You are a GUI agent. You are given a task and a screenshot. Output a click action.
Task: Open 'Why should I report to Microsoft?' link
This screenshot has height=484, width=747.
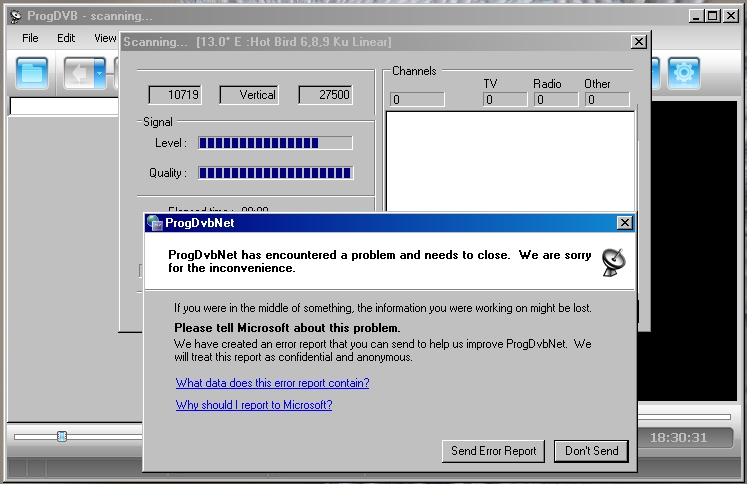click(x=254, y=405)
